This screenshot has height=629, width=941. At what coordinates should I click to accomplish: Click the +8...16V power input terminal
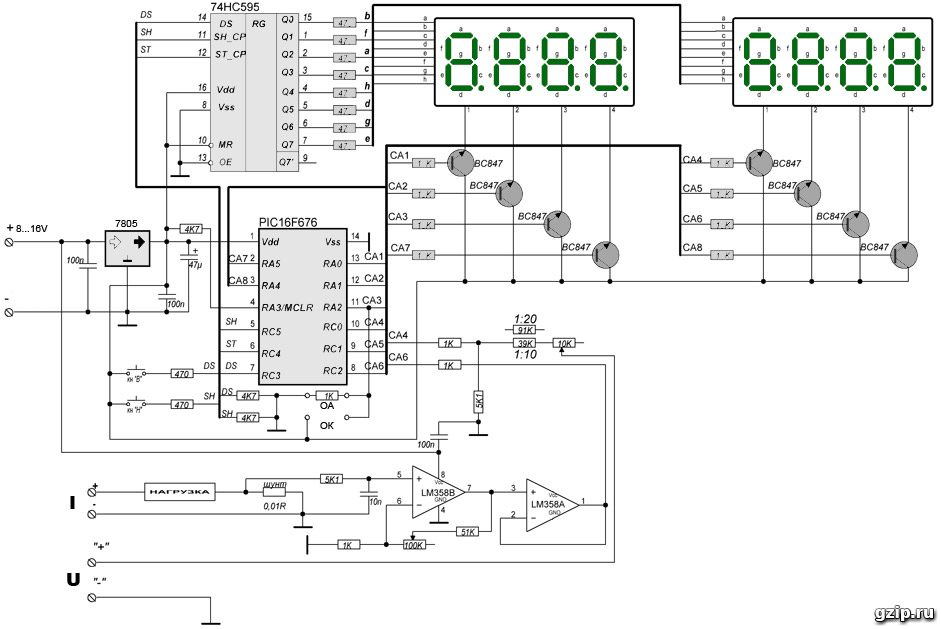pos(10,243)
